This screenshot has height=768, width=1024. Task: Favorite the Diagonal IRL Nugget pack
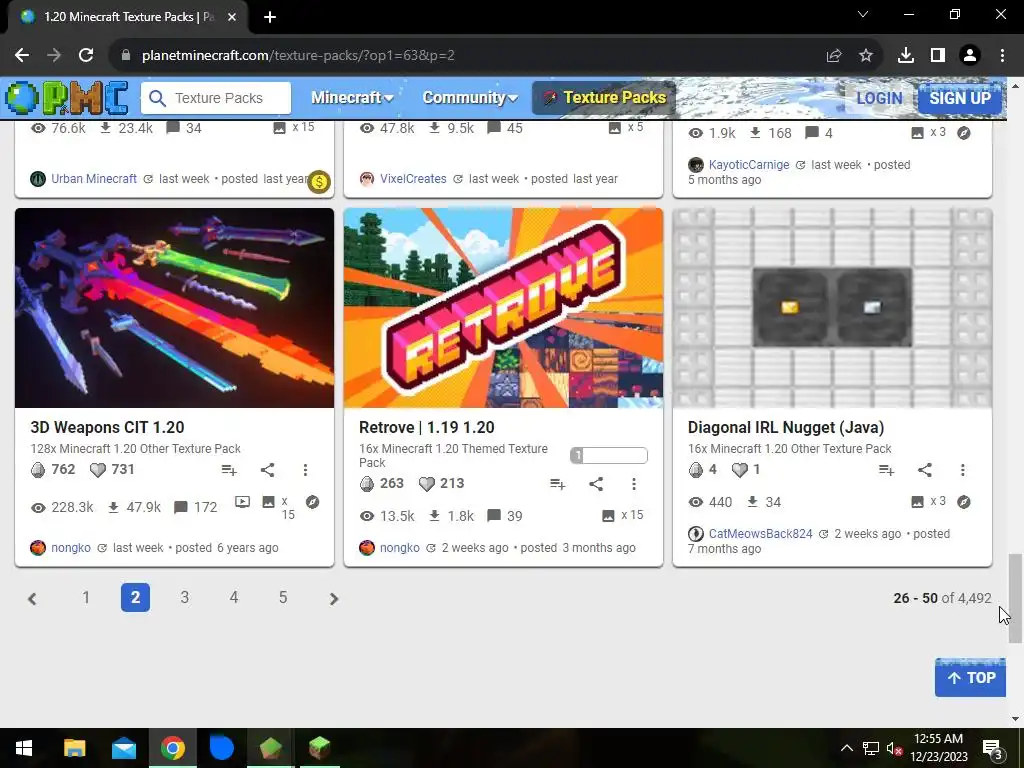[739, 470]
